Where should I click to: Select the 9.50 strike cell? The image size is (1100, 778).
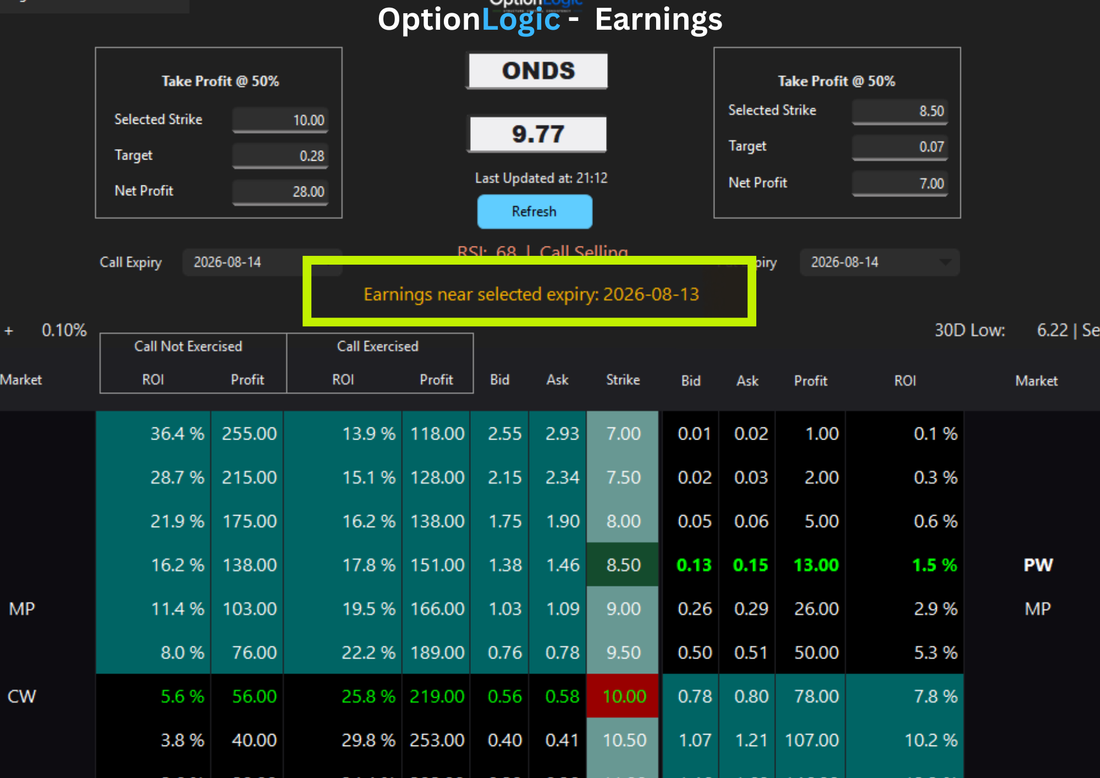623,652
